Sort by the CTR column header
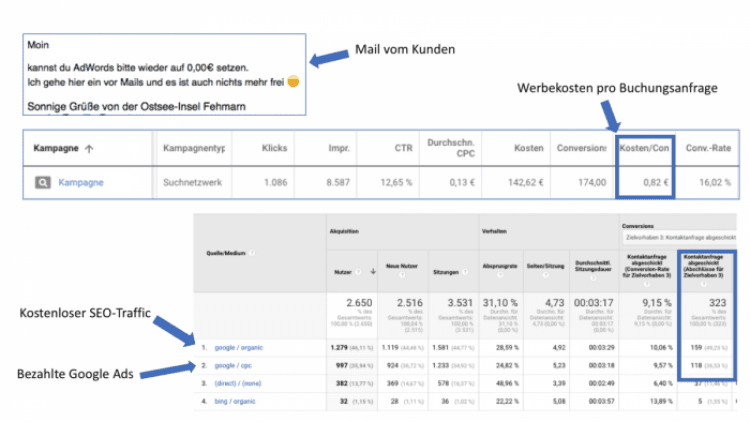Screen dimensions: 750x443 pos(403,148)
